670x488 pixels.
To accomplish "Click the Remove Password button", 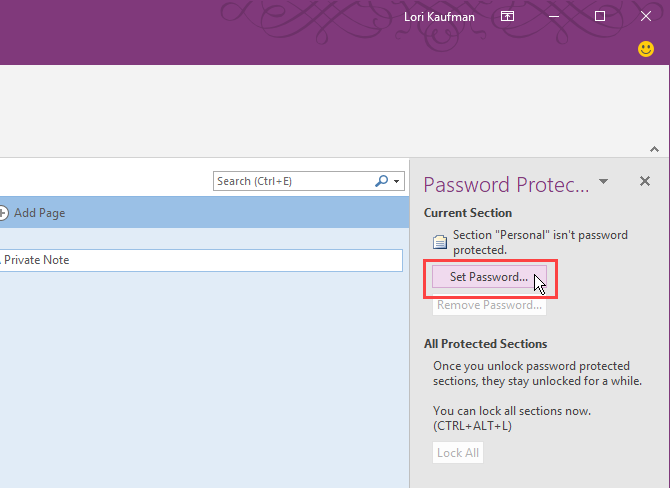I will [489, 305].
